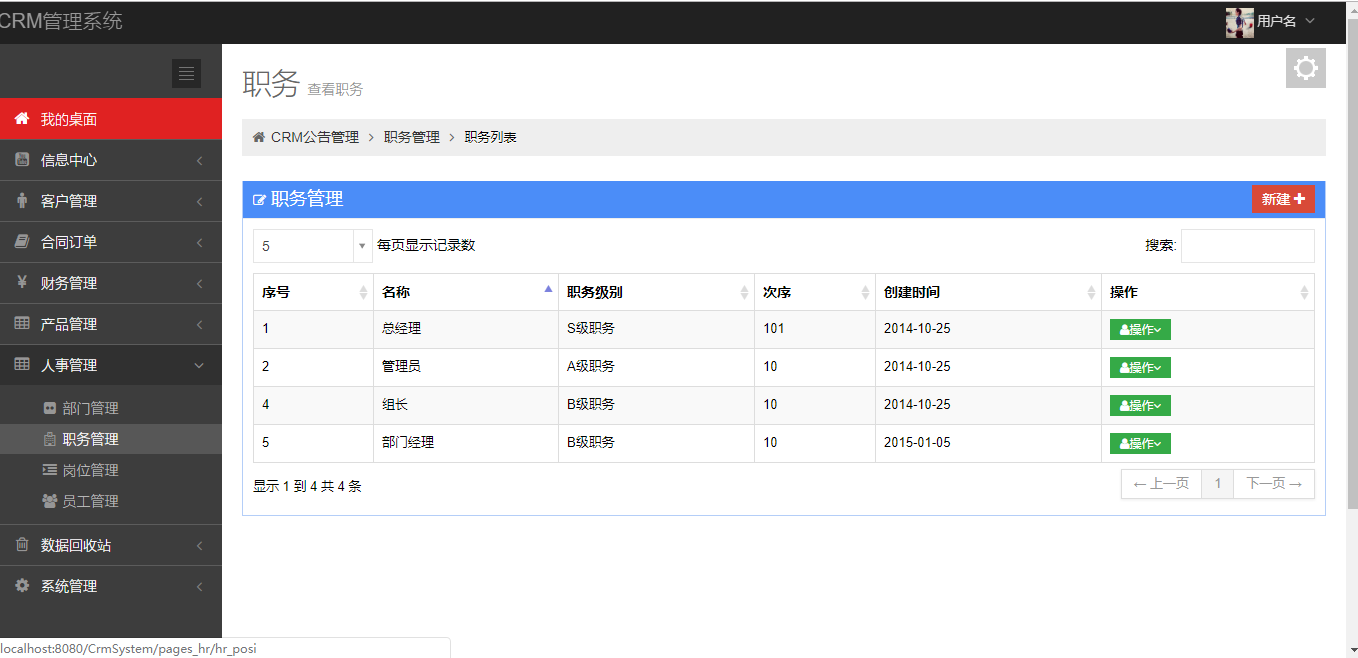Collapse the 人事管理 menu chevron
This screenshot has width=1358, height=658.
point(199,366)
